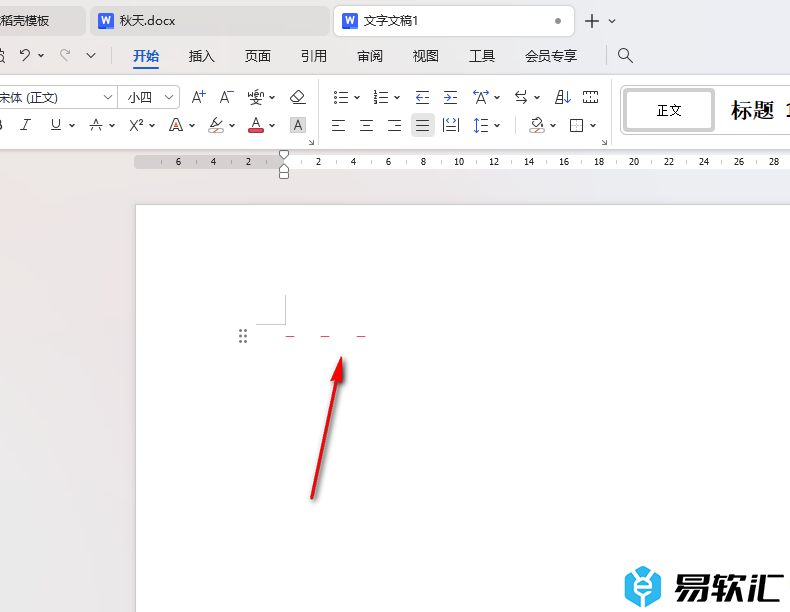The height and width of the screenshot is (612, 790).
Task: Increase the paragraph indent
Action: click(450, 97)
